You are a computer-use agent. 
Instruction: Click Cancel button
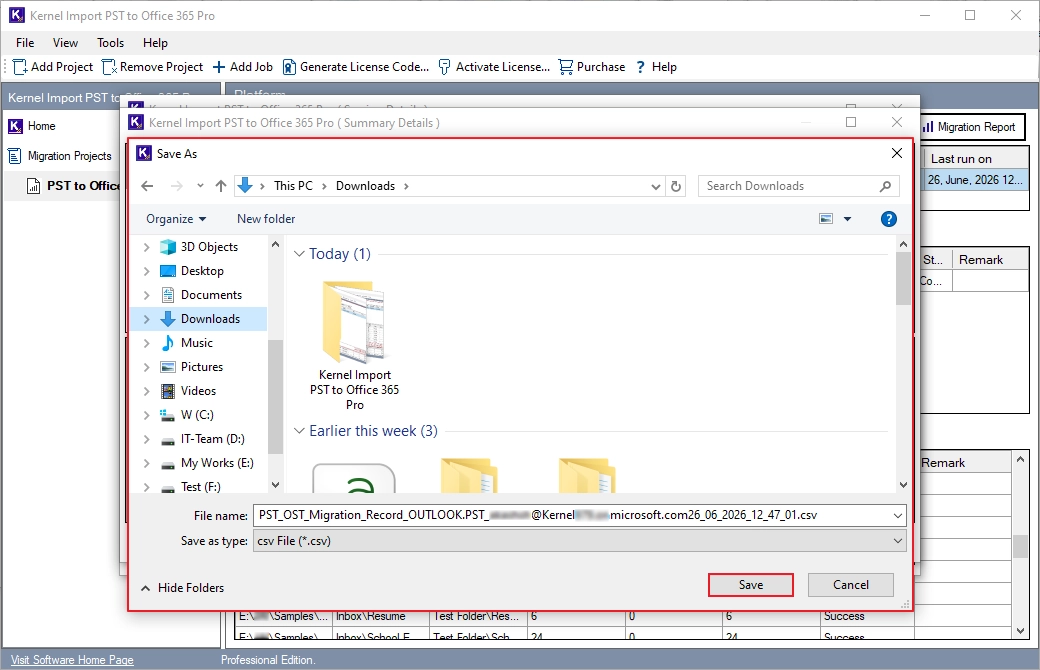(x=850, y=585)
